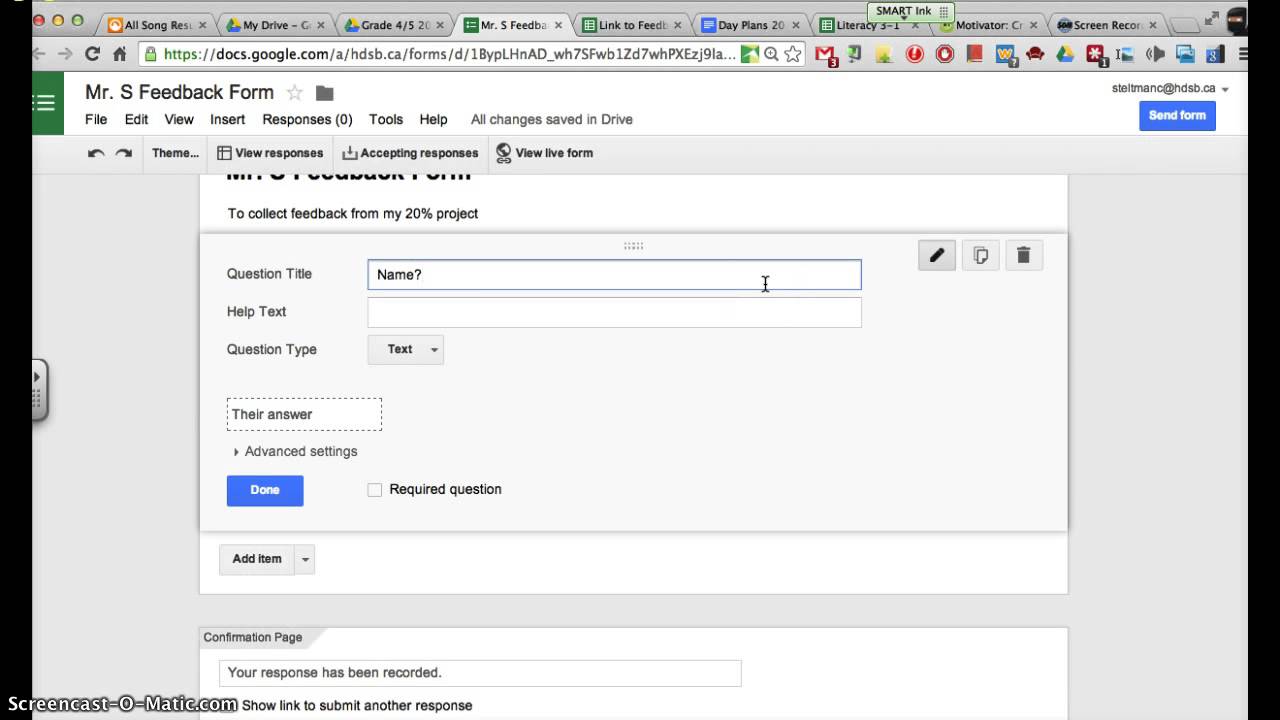Switch to the Motivator tab
Viewport: 1280px width, 720px height.
click(988, 25)
